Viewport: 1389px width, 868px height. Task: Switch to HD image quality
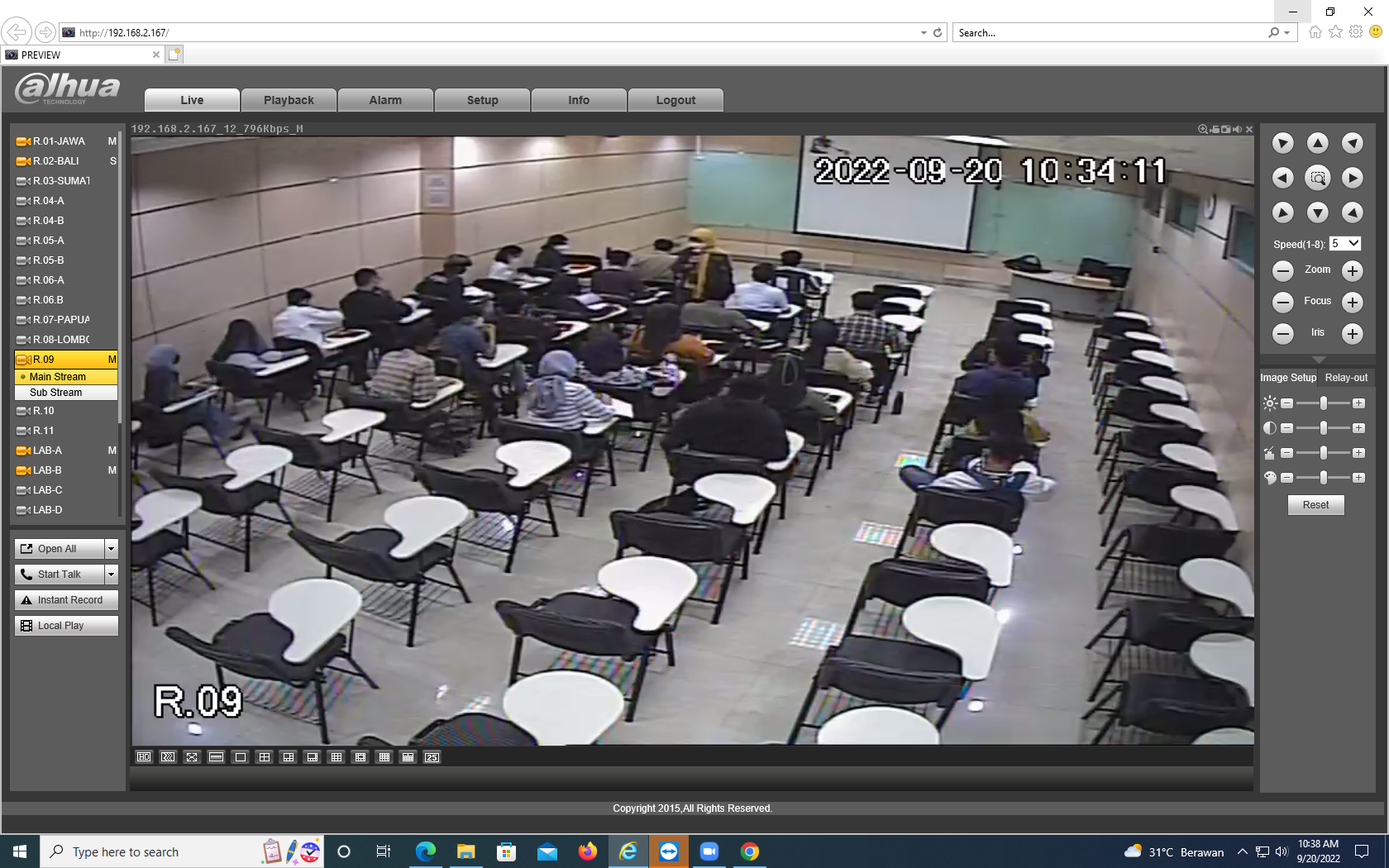click(144, 757)
